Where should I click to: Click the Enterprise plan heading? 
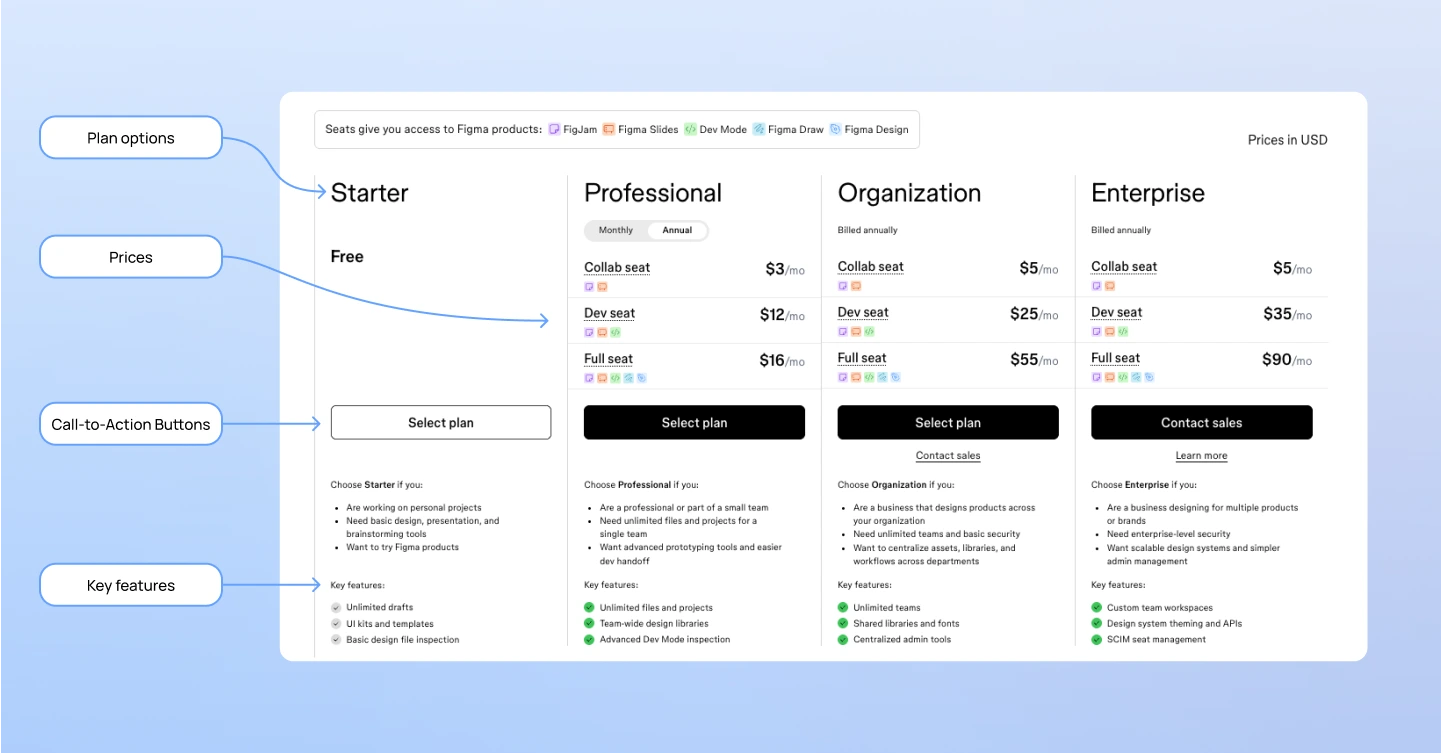pyautogui.click(x=1148, y=193)
